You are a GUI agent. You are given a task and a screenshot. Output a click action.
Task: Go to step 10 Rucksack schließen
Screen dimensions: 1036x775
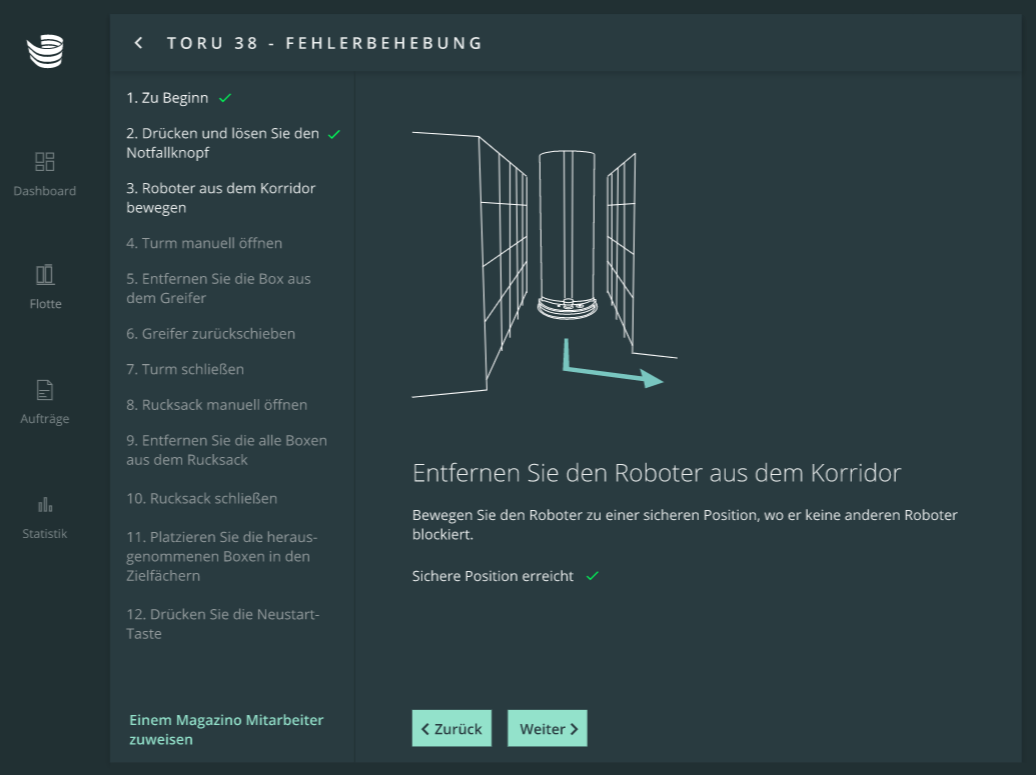[201, 498]
